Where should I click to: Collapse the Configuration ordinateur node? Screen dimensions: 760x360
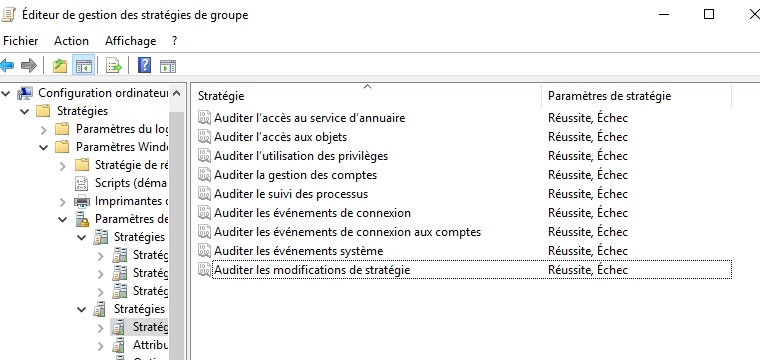[6, 93]
